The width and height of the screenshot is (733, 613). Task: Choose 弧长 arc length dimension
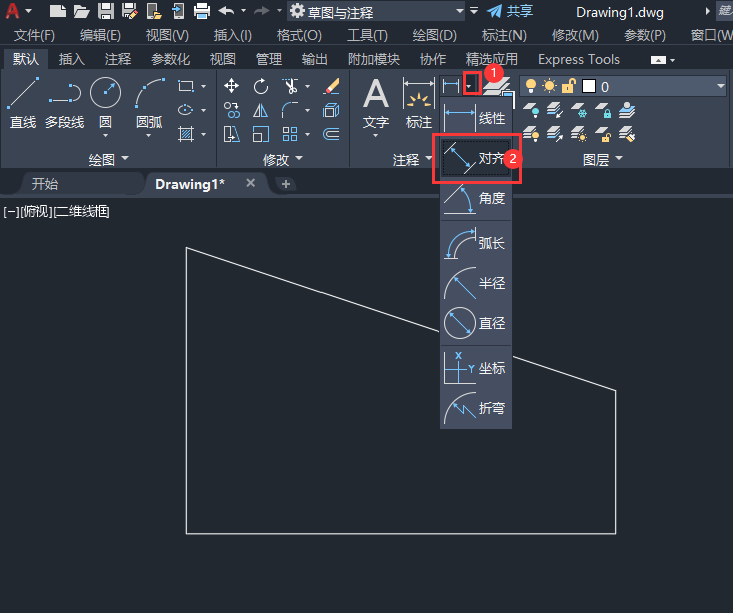tap(477, 243)
